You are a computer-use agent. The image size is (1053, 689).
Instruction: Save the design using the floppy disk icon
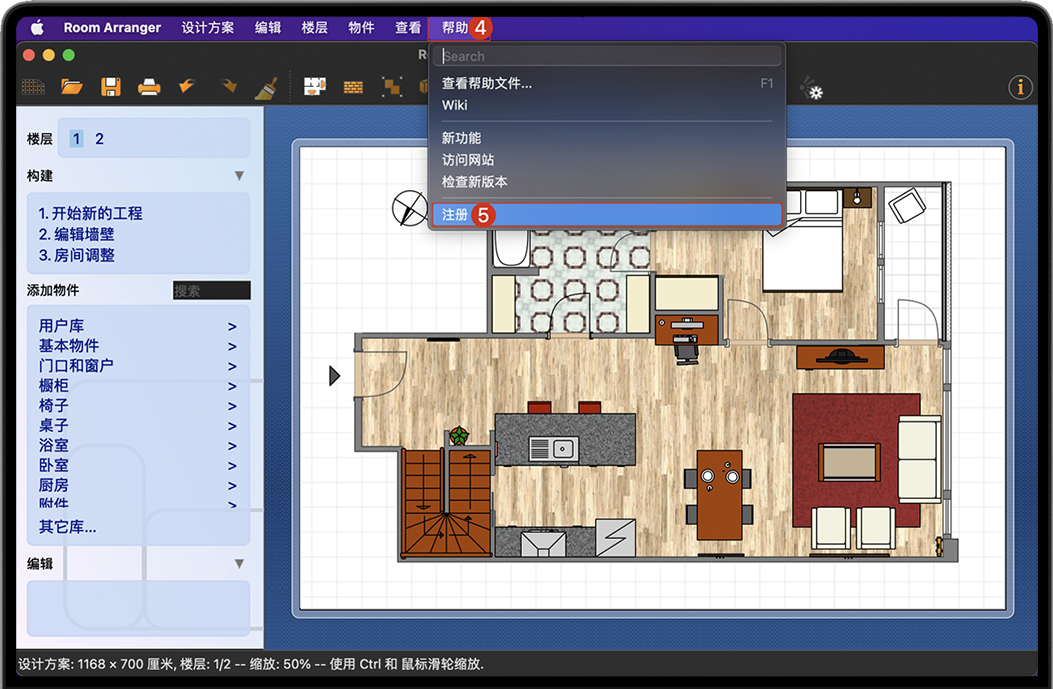111,87
